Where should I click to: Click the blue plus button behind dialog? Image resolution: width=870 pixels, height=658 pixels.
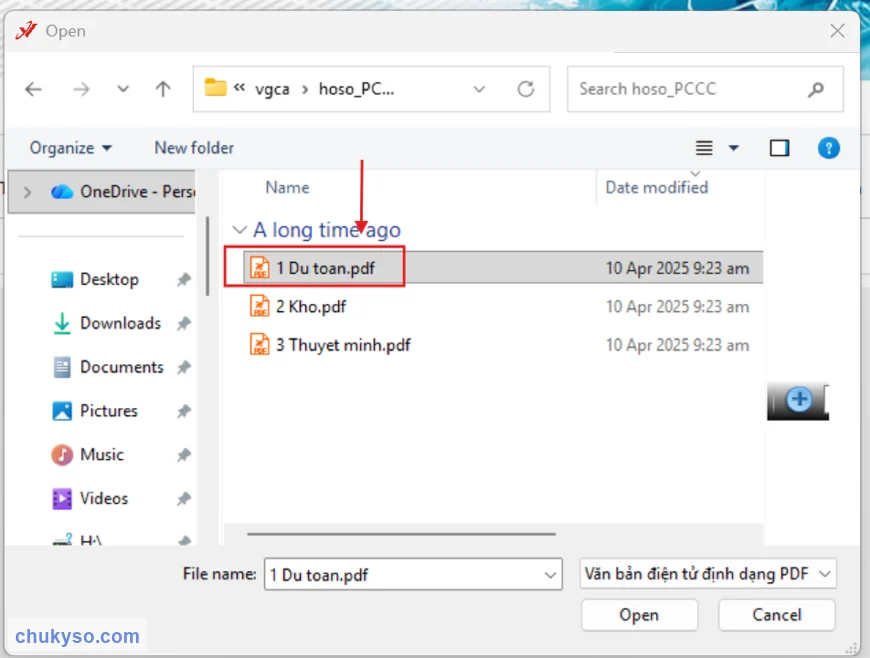click(x=799, y=399)
